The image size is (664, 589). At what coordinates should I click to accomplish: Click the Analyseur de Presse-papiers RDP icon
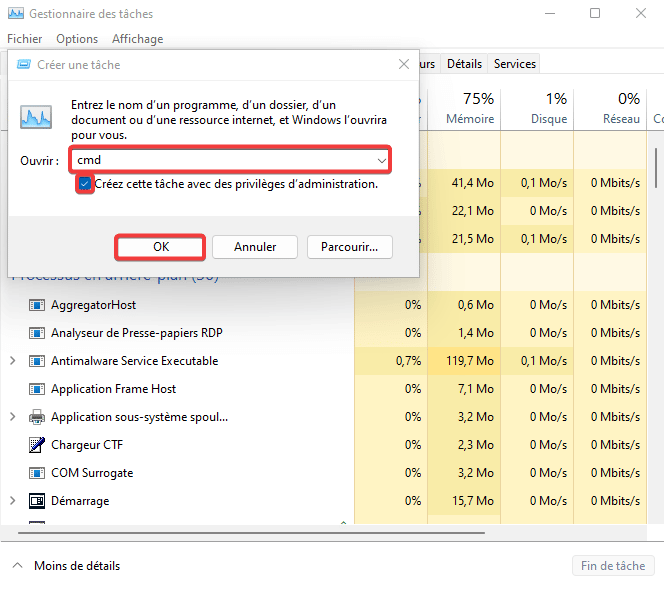coord(37,333)
